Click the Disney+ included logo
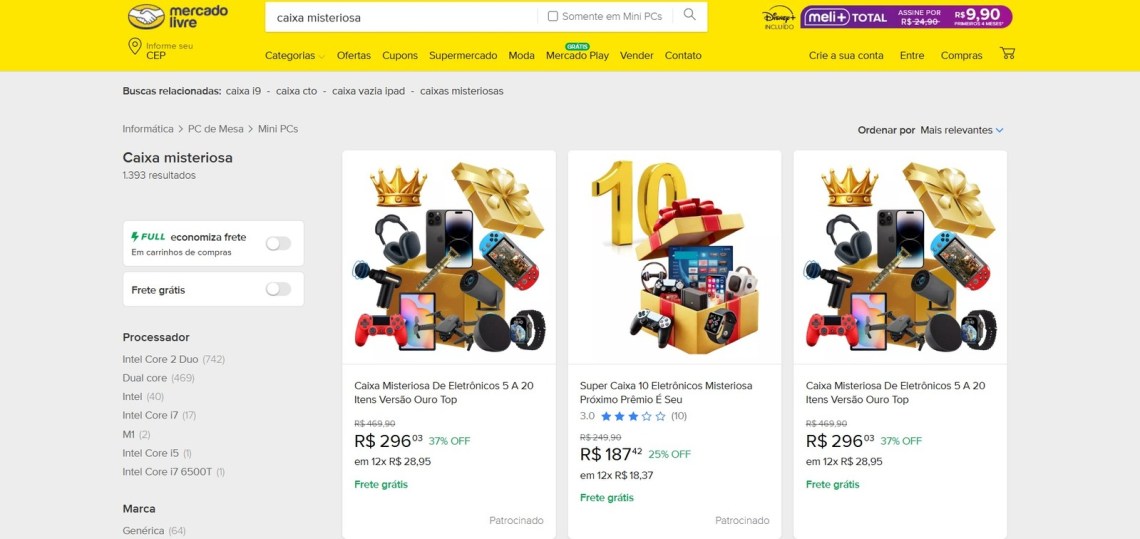1140x539 pixels. click(778, 17)
